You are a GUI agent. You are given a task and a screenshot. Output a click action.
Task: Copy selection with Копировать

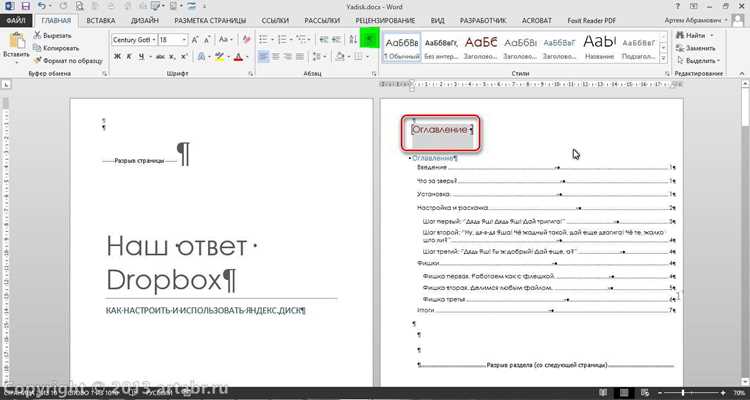point(55,48)
